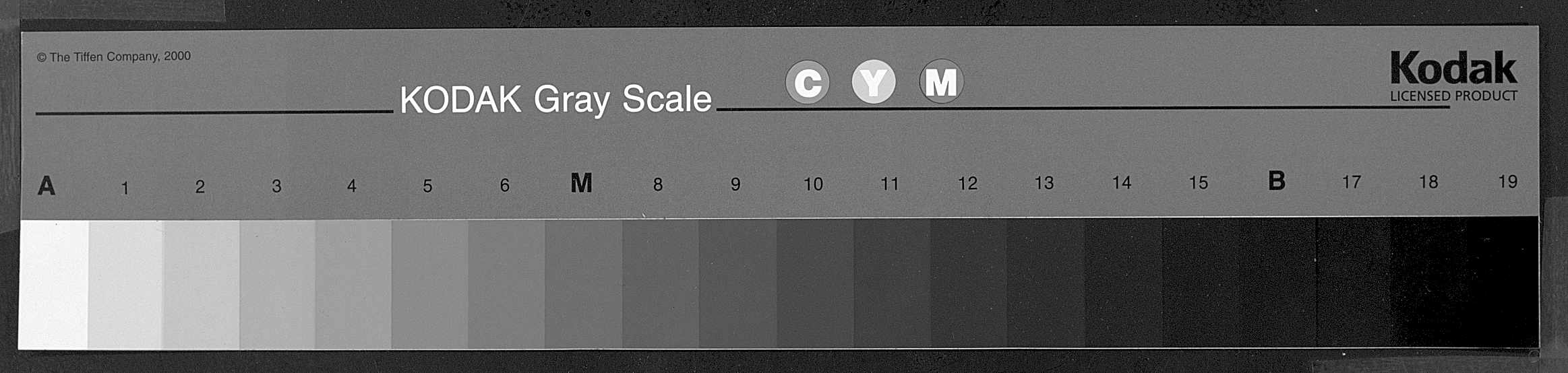This screenshot has width=1568, height=373.
Task: Click the black patch under 19
Action: click(1503, 281)
